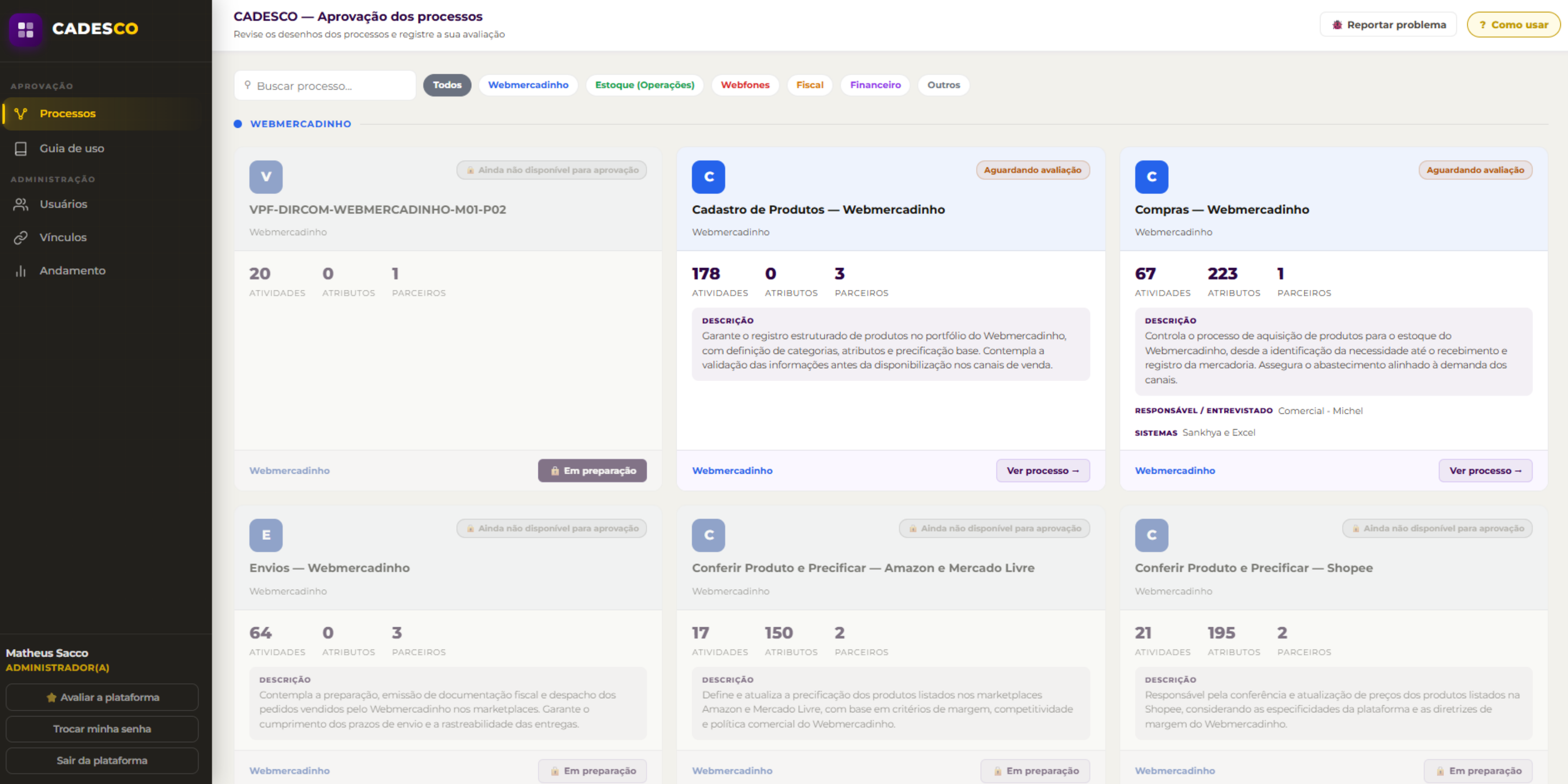This screenshot has height=784, width=1568.
Task: Click lock icon on the VPF-DIRCOM card's Em preparação button
Action: click(555, 470)
